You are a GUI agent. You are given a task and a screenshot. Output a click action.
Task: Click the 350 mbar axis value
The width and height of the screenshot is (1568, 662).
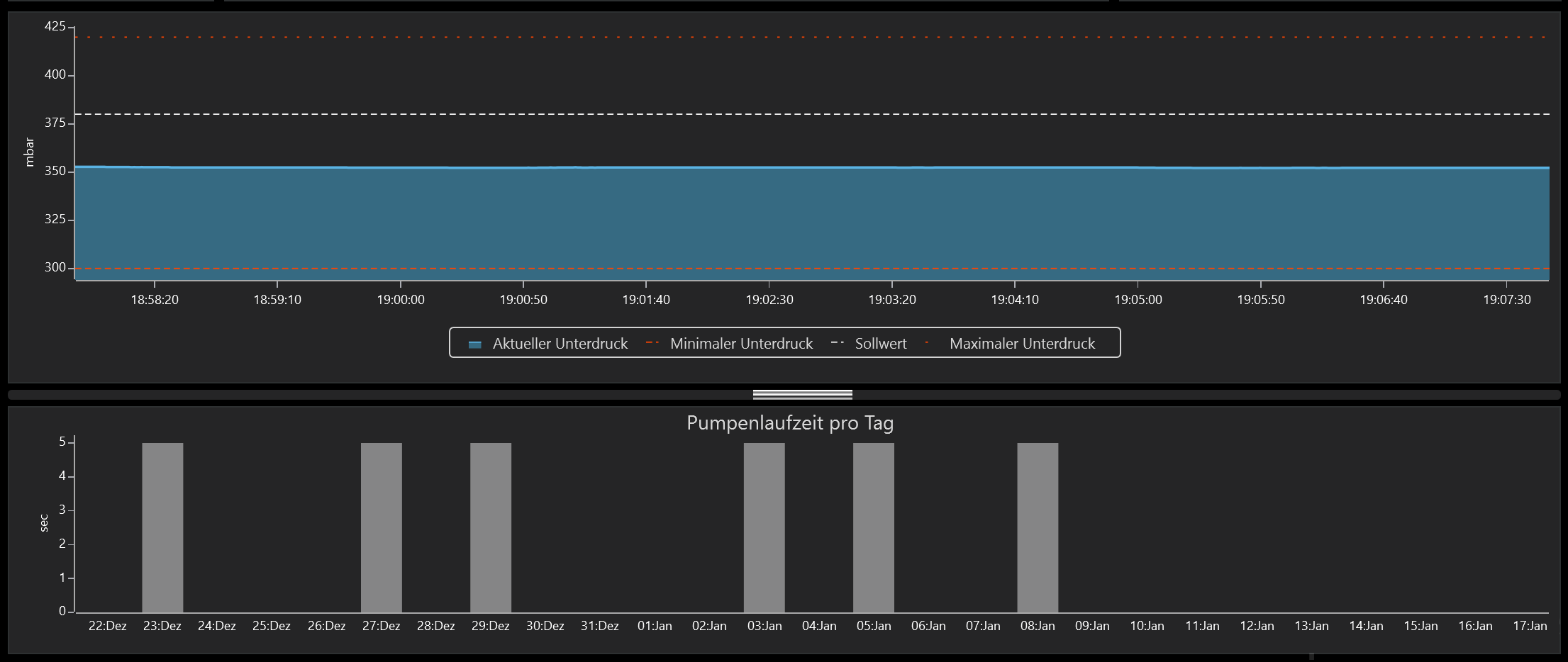[x=55, y=171]
